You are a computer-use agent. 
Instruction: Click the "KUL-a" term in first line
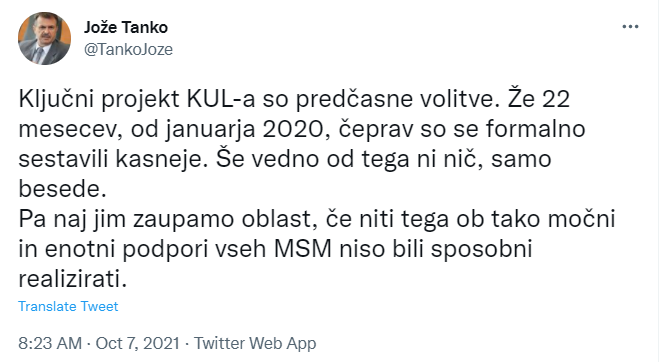click(x=221, y=99)
